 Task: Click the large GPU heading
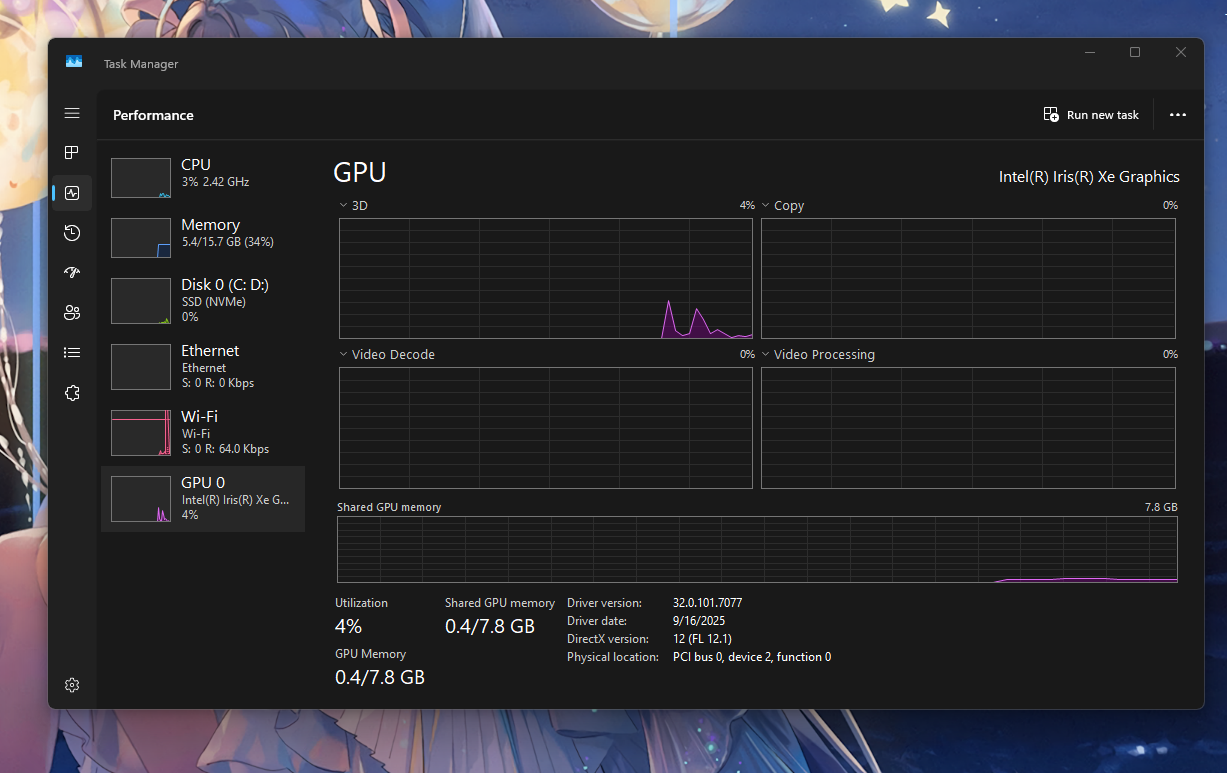click(360, 172)
